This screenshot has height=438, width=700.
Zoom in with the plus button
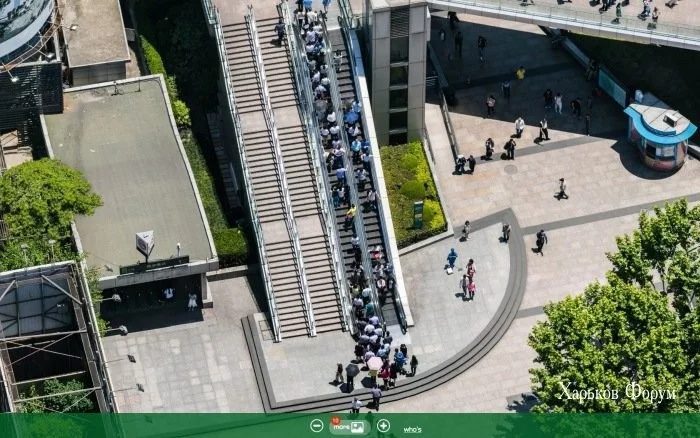tap(383, 425)
